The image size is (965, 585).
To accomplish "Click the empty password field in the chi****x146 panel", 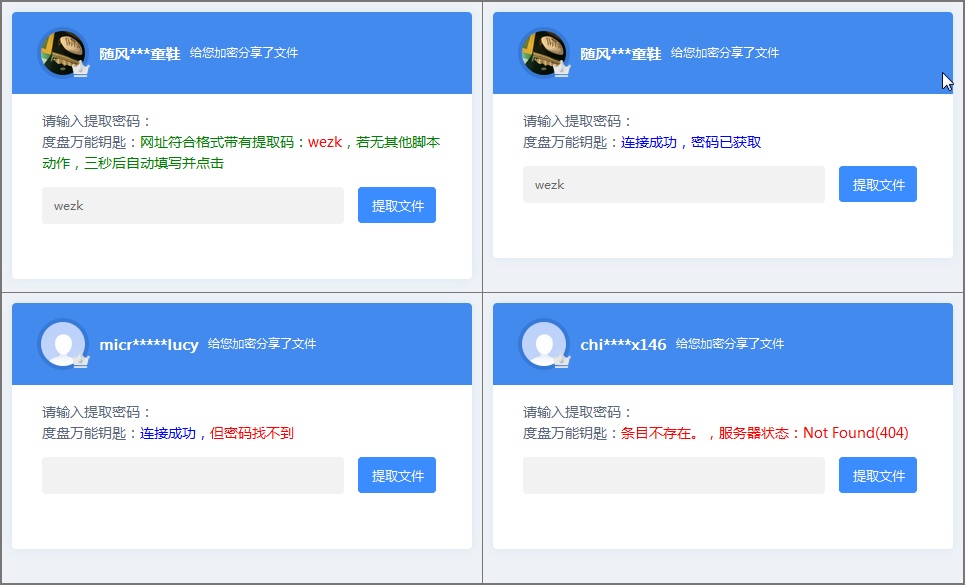I will [x=674, y=476].
